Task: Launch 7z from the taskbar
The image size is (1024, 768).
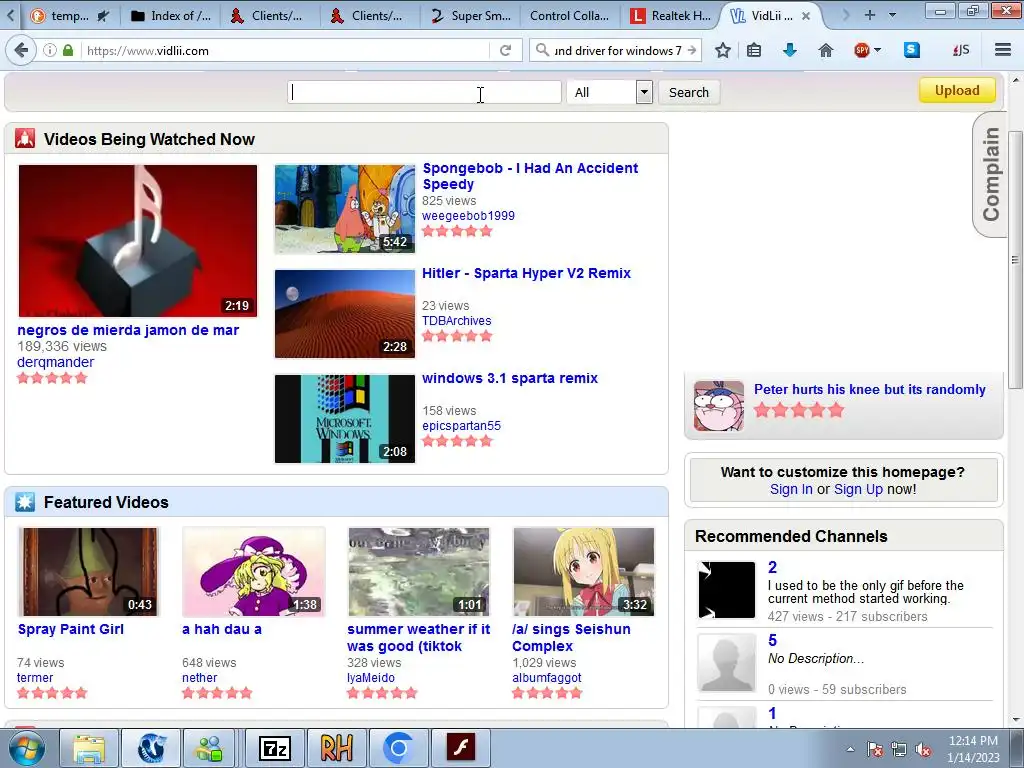Action: click(x=274, y=748)
